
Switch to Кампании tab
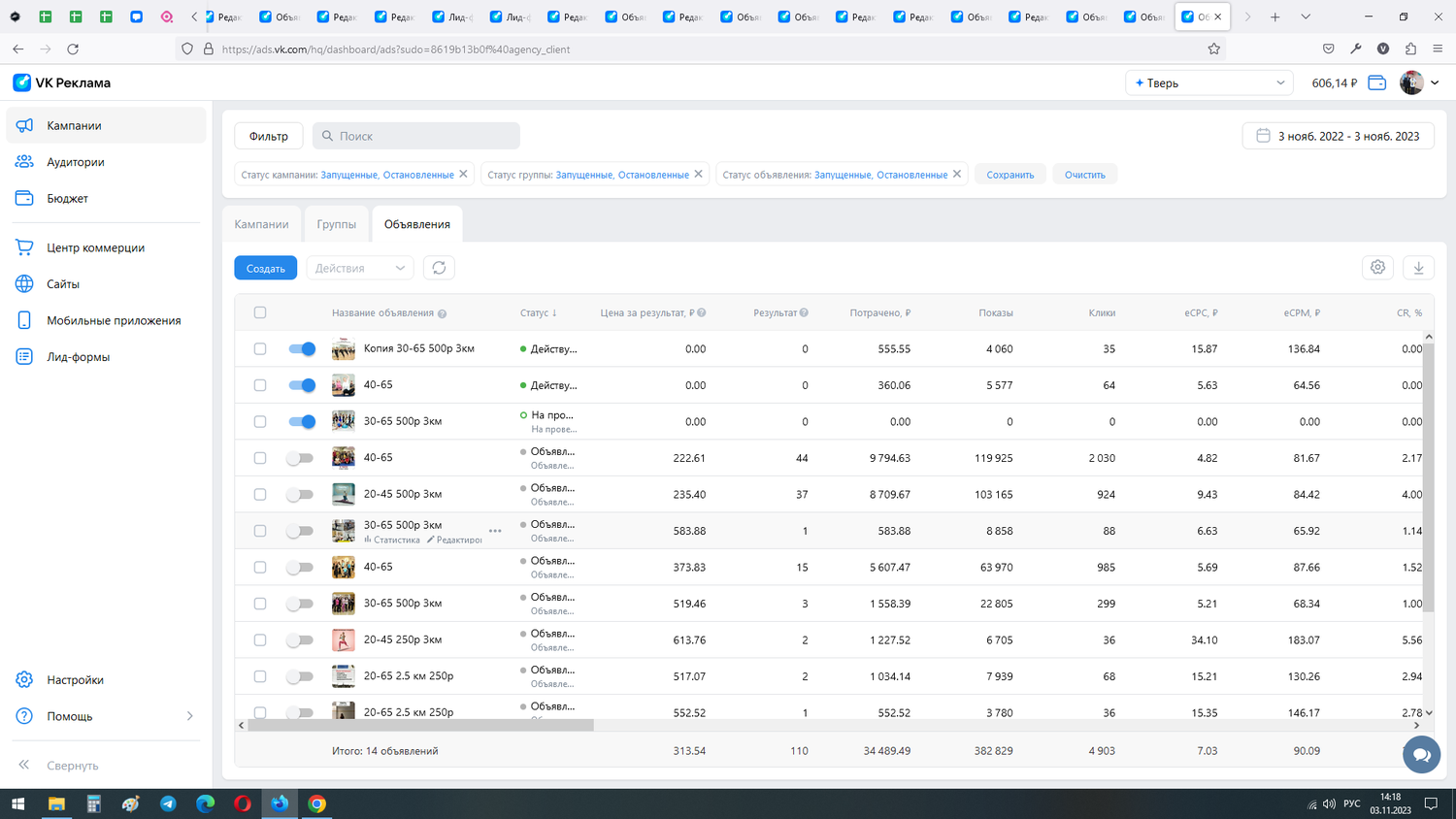(261, 224)
